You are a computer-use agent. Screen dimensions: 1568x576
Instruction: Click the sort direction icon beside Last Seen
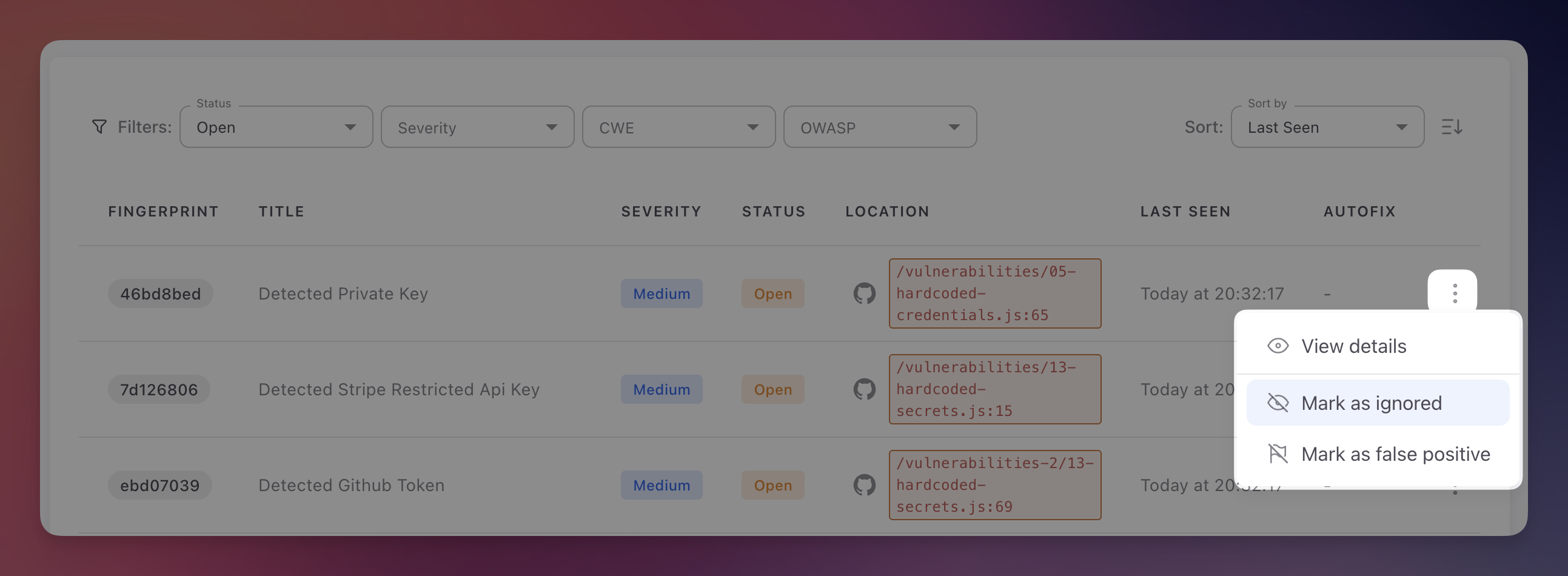click(1453, 127)
